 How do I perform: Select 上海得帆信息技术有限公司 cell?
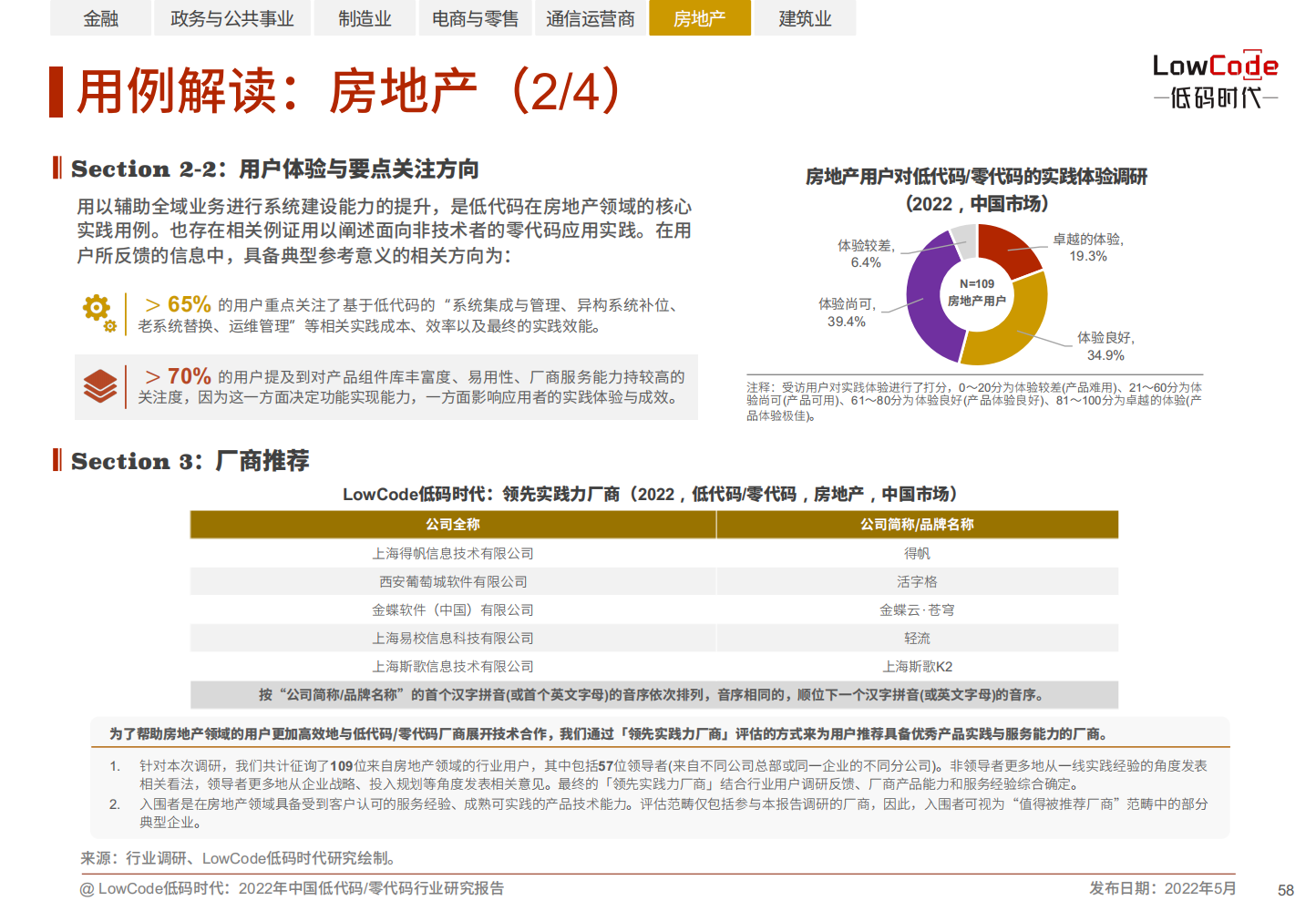(x=453, y=553)
